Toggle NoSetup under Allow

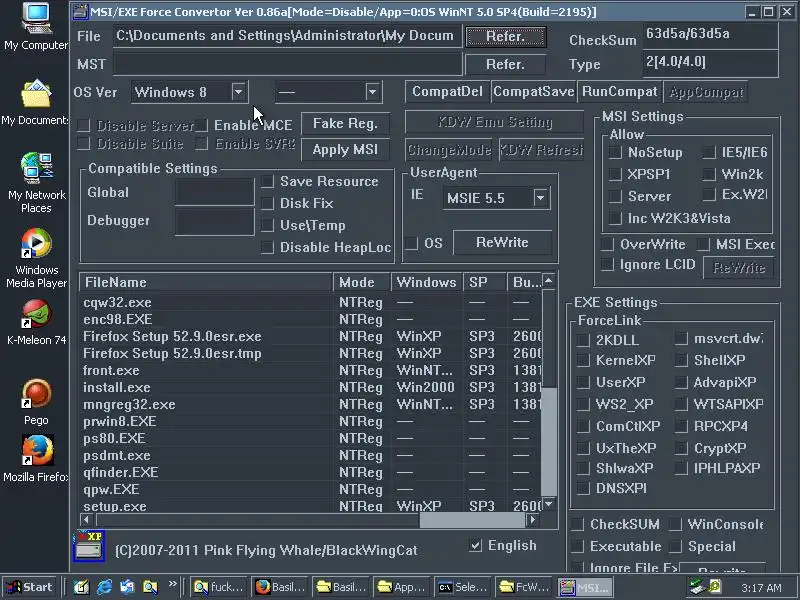click(615, 152)
